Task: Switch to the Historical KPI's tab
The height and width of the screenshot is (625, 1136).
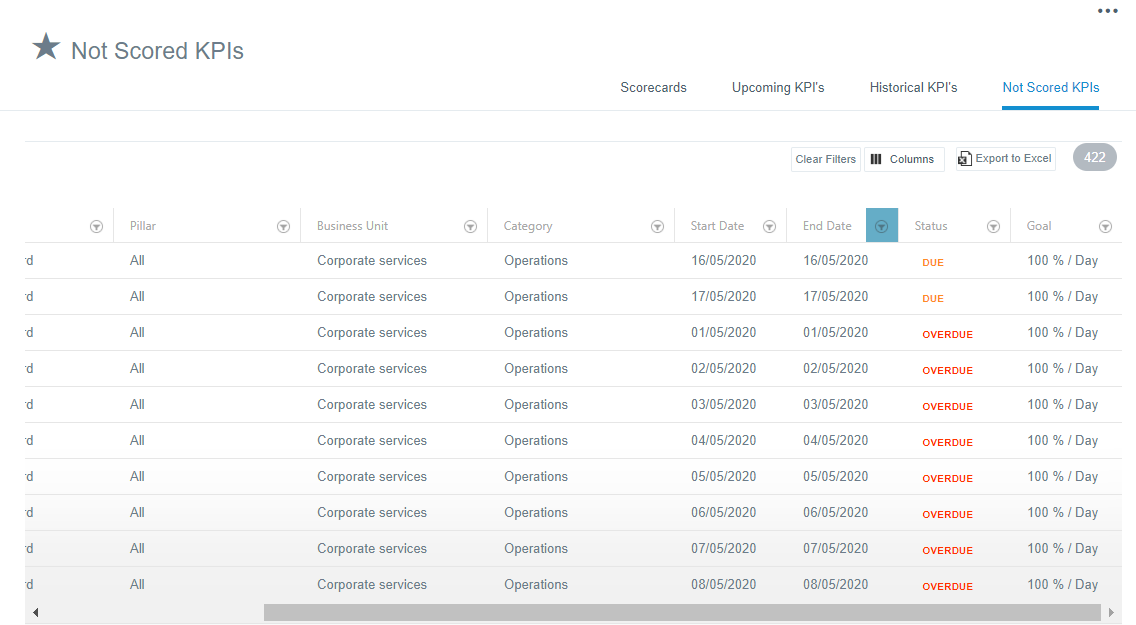Action: click(913, 88)
